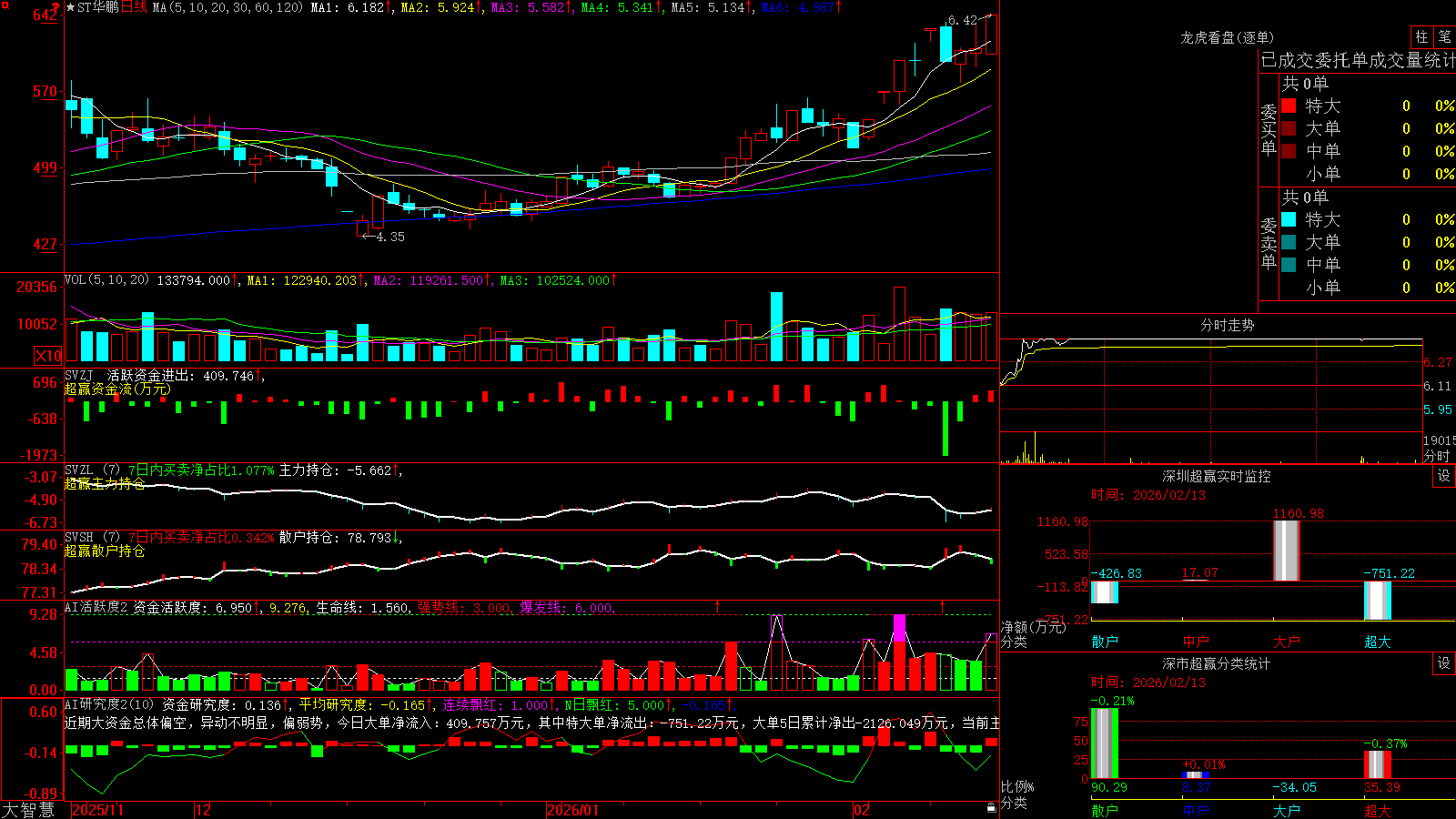Click the 中户 17.07 value in realtime monitor
This screenshot has width=1456, height=819.
click(x=1199, y=572)
